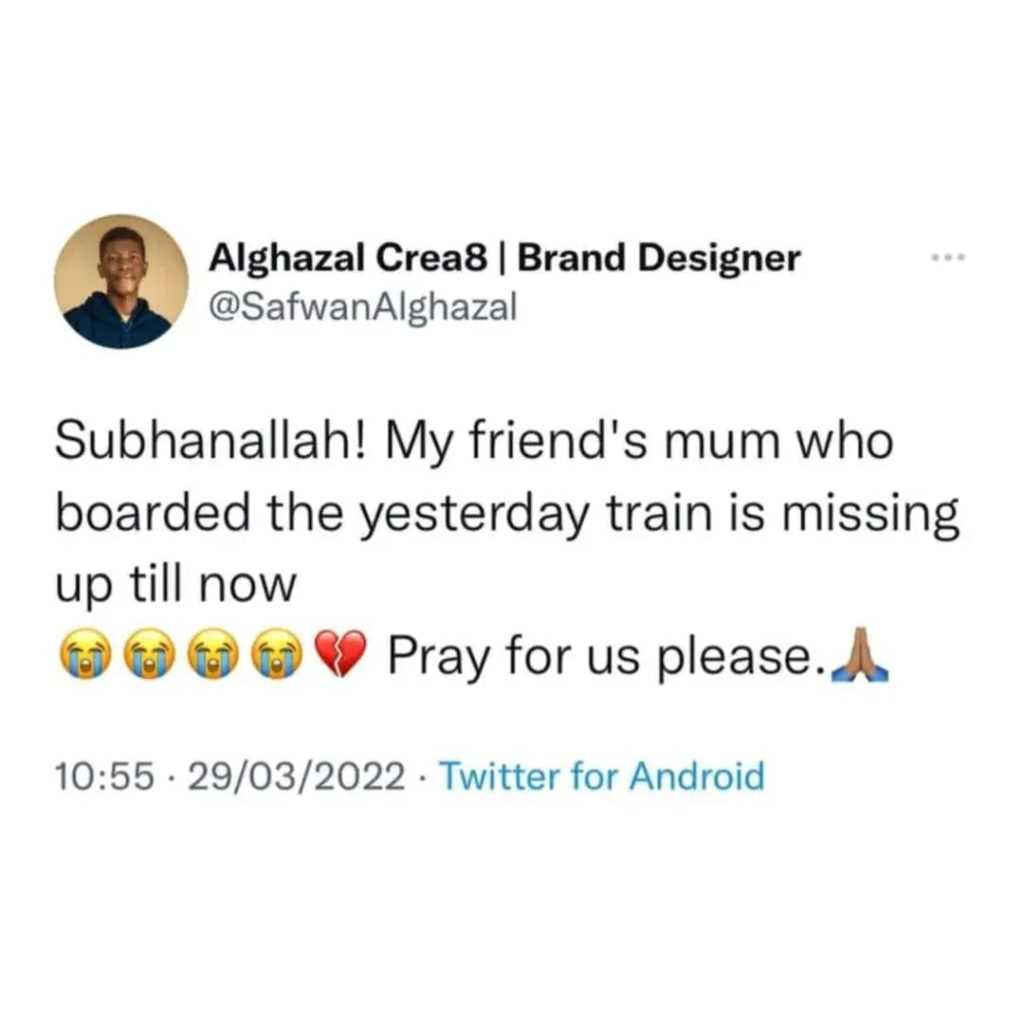Click the praying hands emoji
This screenshot has height=1024, width=1024.
pos(864,657)
